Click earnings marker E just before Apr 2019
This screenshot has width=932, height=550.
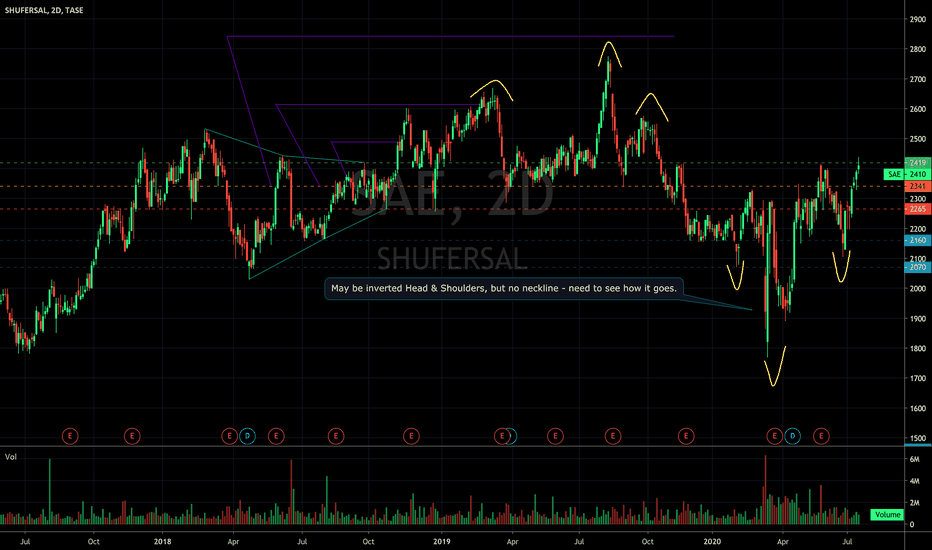(502, 436)
